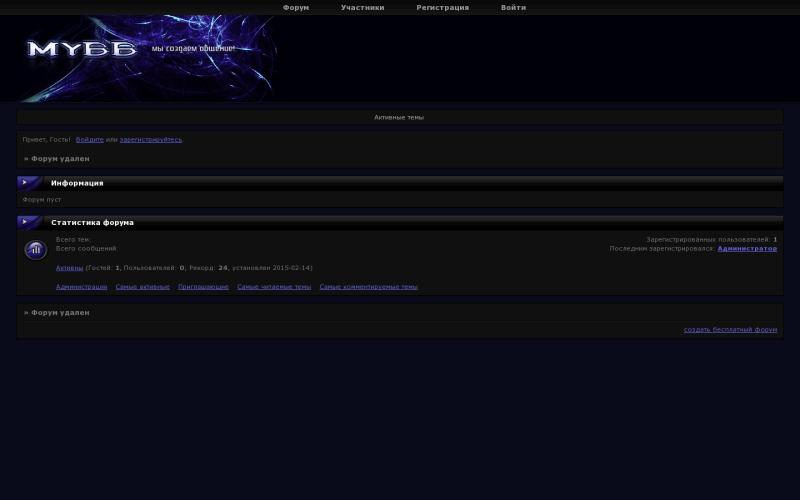The width and height of the screenshot is (800, 500).
Task: Open Самые читаемые темы link
Action: [274, 287]
